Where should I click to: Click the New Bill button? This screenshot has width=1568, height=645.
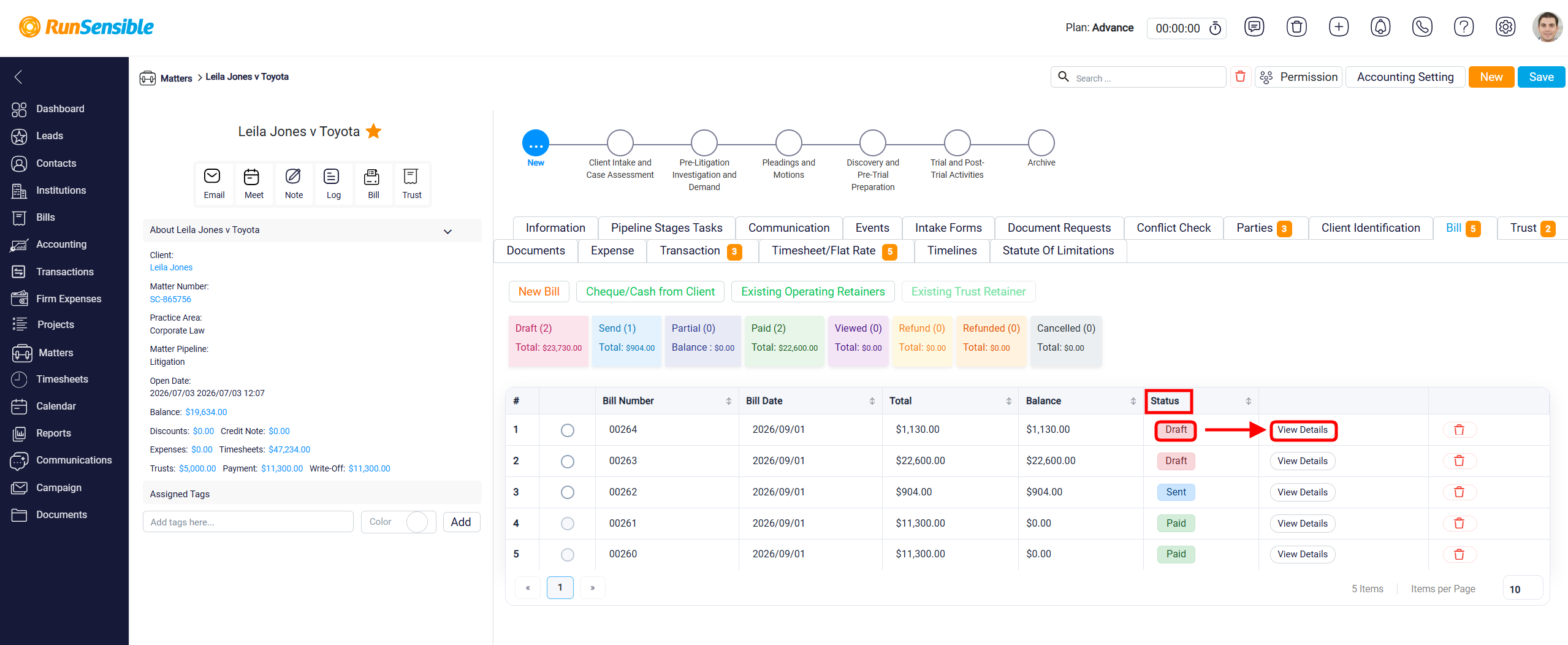(x=539, y=292)
